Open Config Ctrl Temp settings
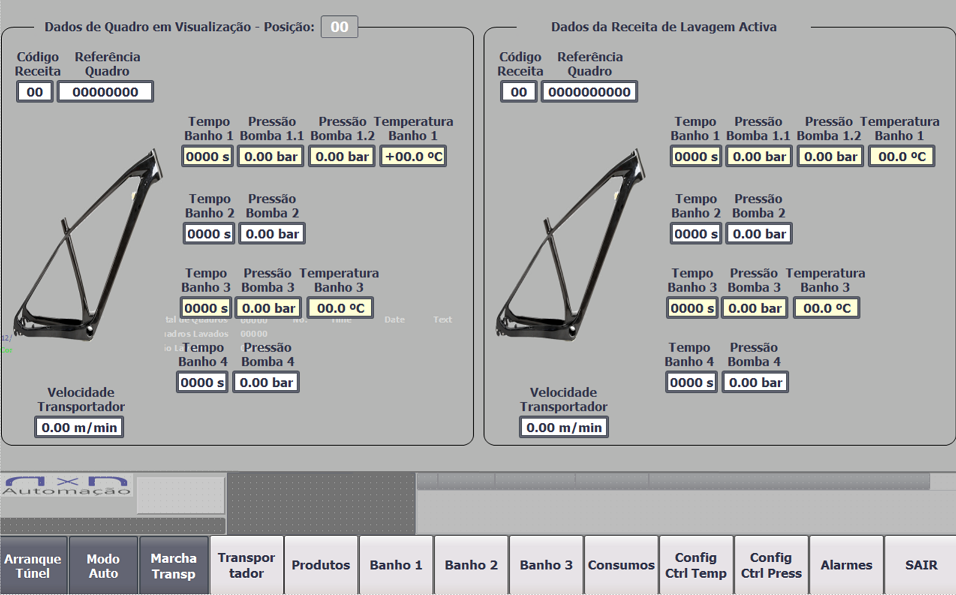Screen dimensions: 956x595 click(695, 565)
